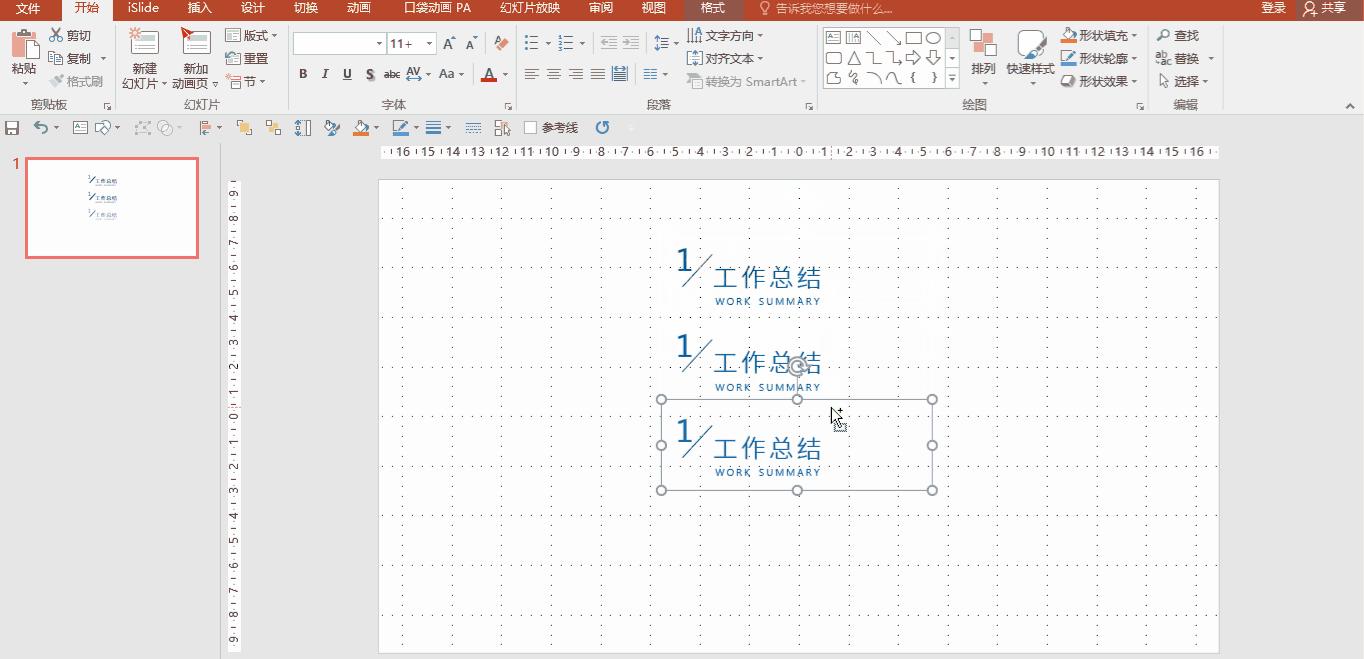Click the 共享 Share button
Image resolution: width=1364 pixels, height=659 pixels.
click(1324, 8)
